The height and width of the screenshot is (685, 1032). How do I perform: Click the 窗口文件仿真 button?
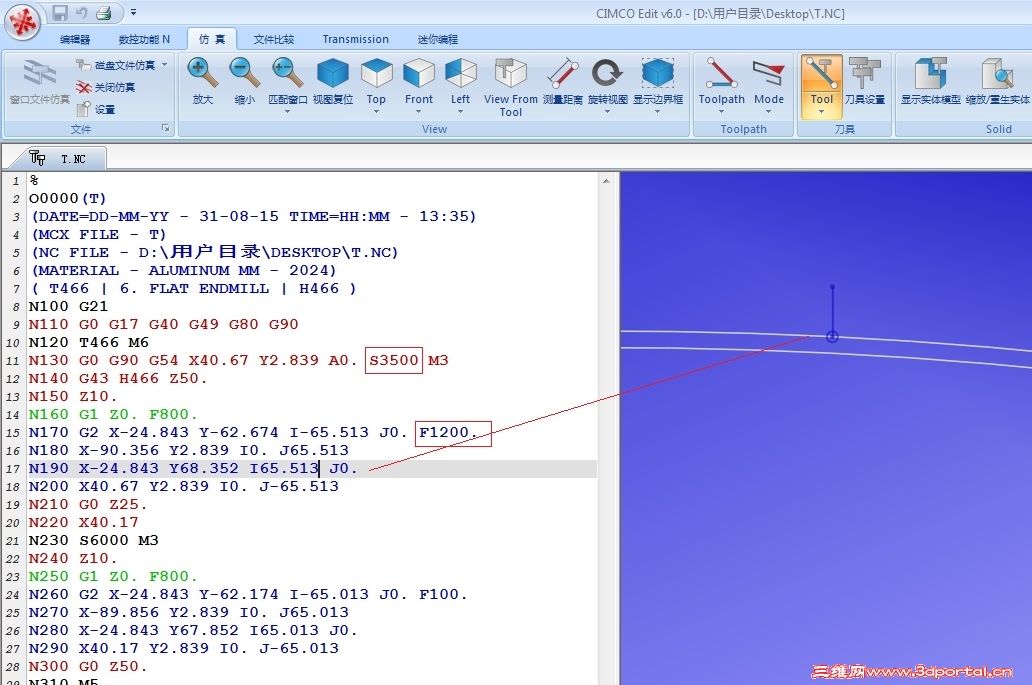(x=39, y=82)
